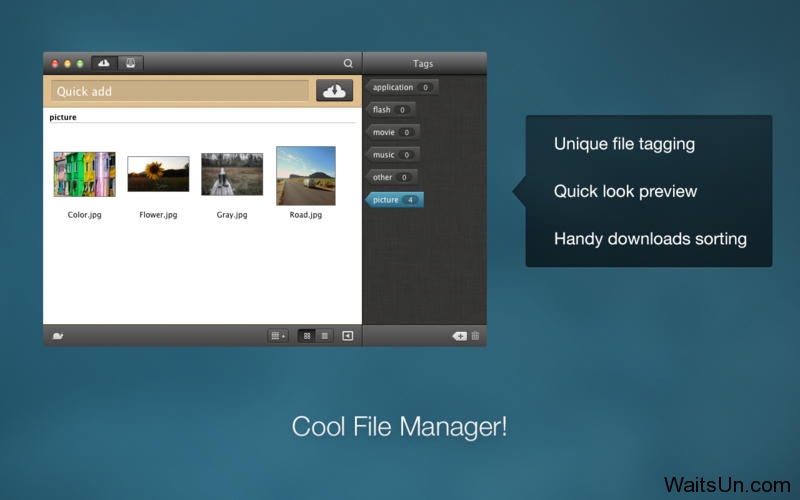Select the picture tag
This screenshot has width=800, height=500.
(x=394, y=199)
